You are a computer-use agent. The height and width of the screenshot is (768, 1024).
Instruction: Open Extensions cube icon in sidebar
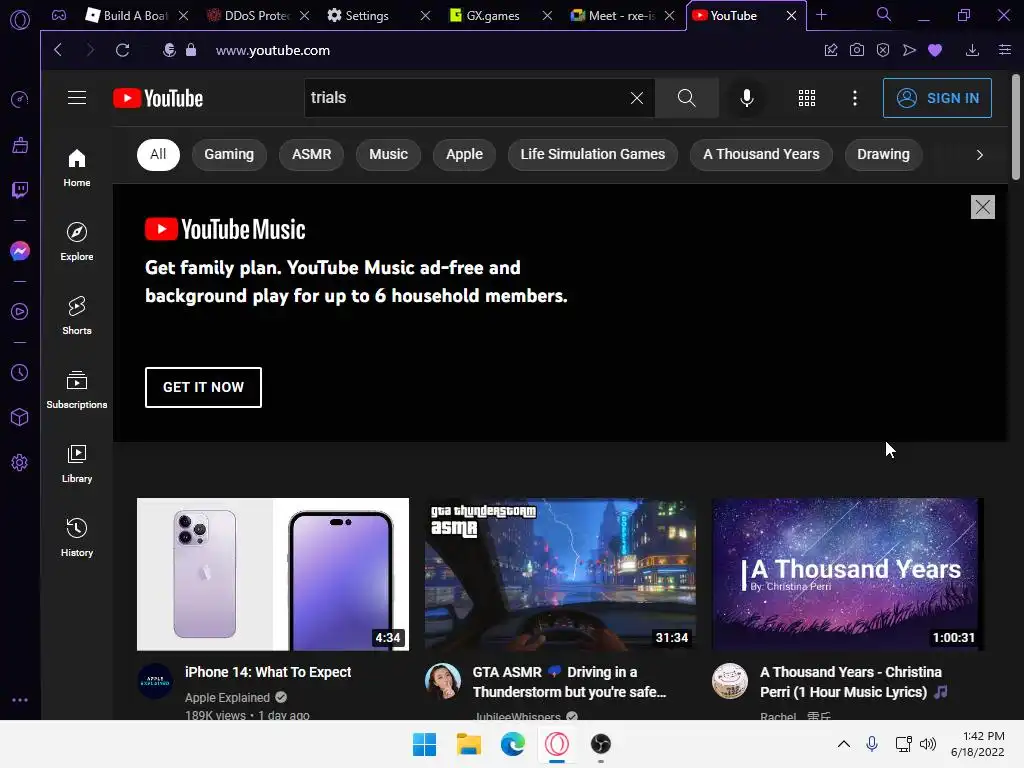20,417
